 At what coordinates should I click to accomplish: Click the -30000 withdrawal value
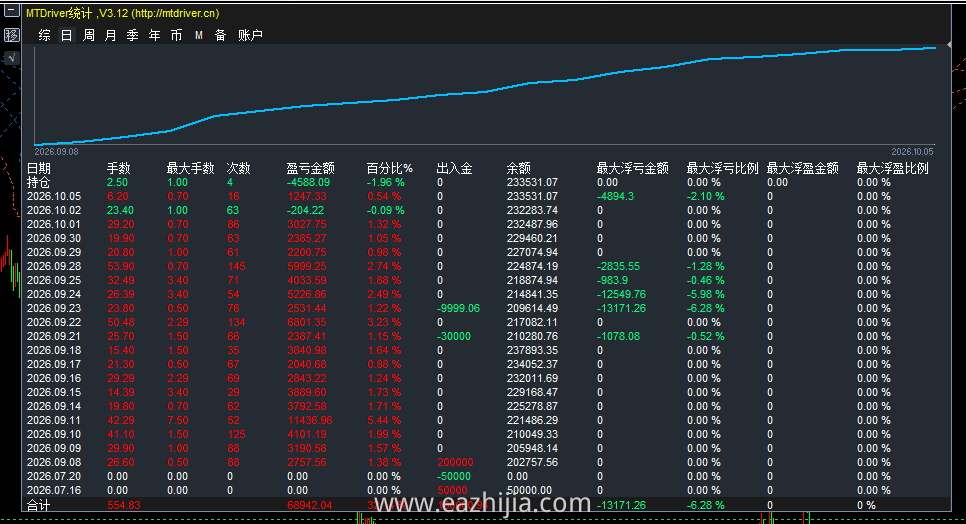coord(453,336)
